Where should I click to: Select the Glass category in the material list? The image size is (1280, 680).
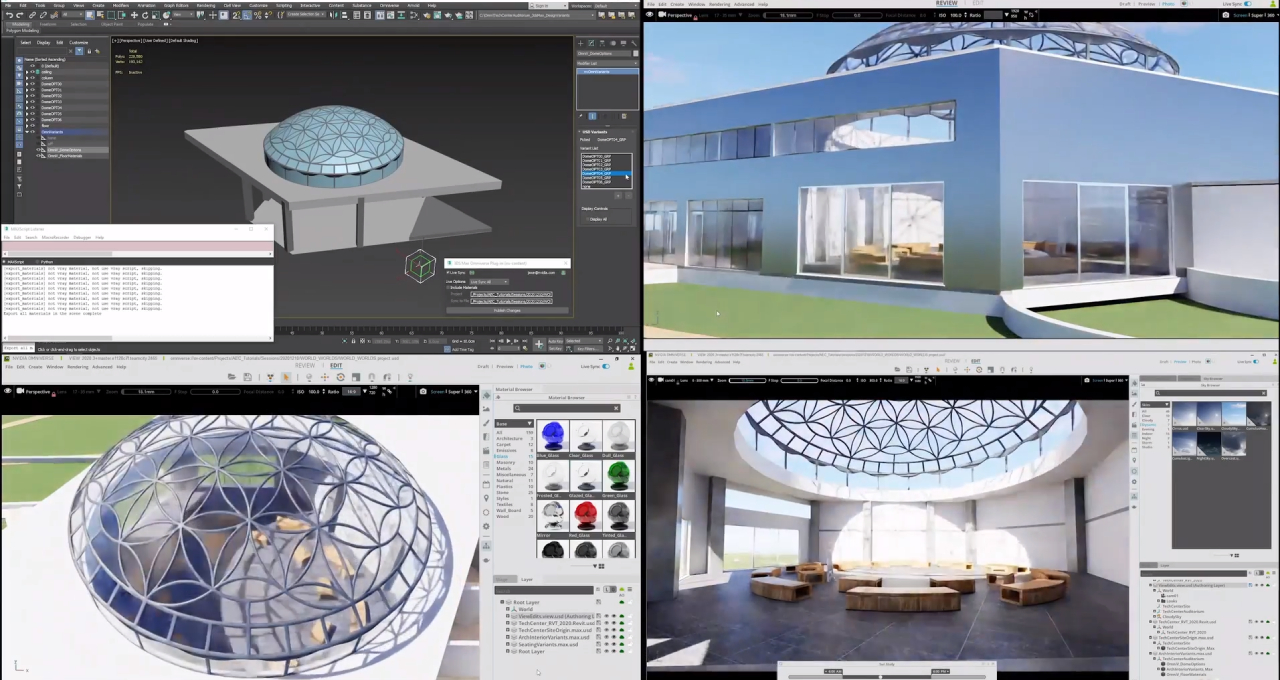pos(501,457)
